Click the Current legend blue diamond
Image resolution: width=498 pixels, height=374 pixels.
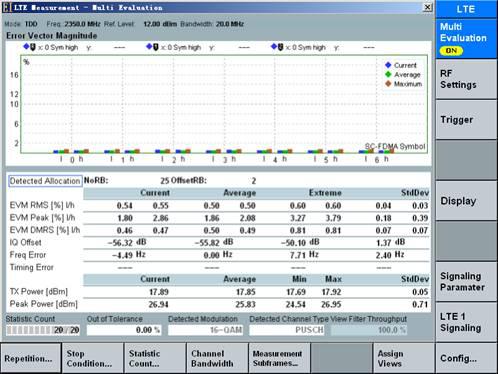tap(388, 65)
